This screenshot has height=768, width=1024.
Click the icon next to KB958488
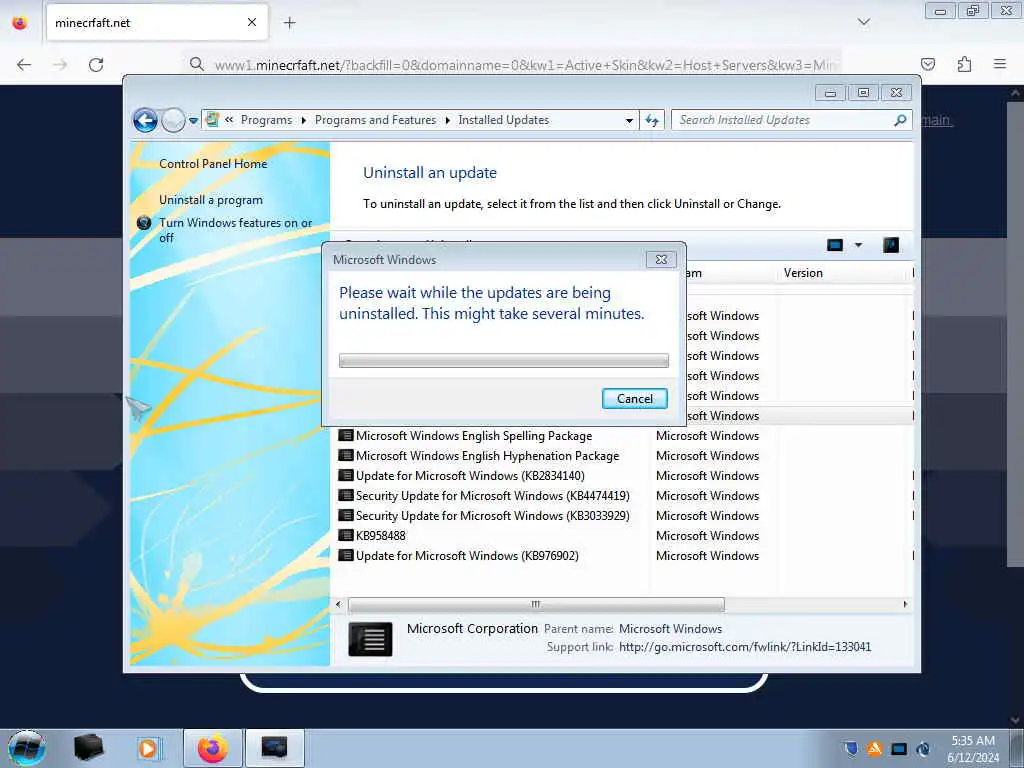click(345, 536)
